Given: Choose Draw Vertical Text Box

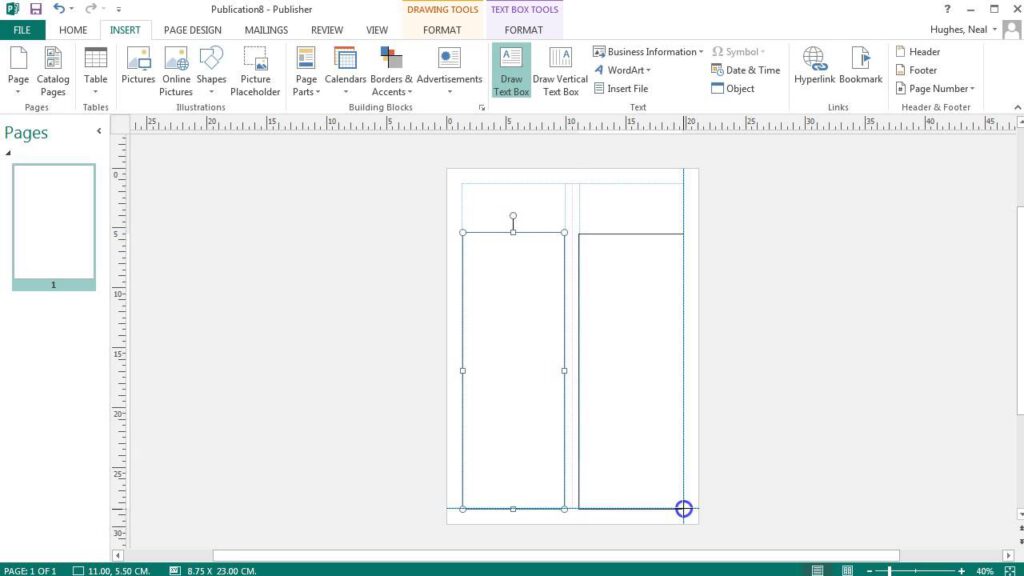Looking at the screenshot, I should (560, 70).
